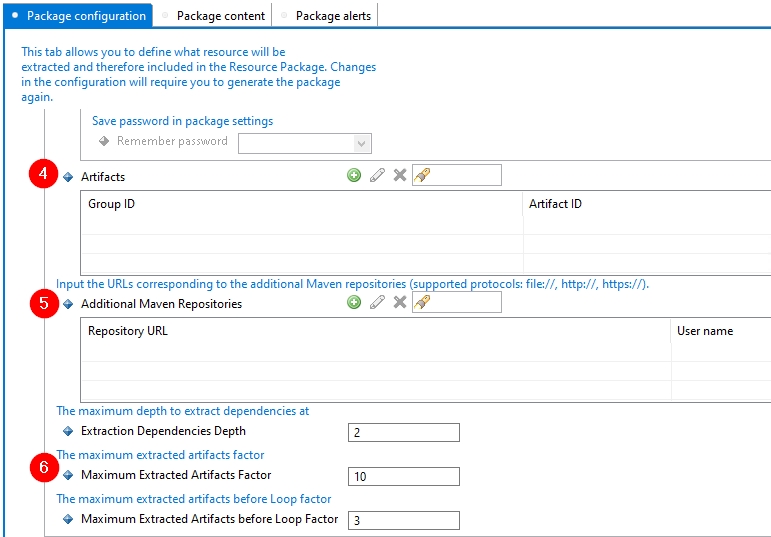Sort by the Artifact ID column header
This screenshot has height=537, width=771.
point(645,204)
